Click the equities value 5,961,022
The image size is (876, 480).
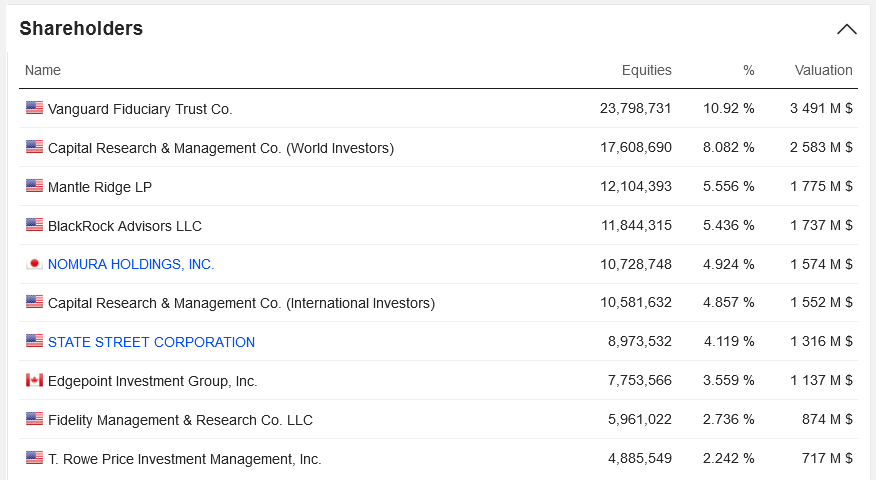pyautogui.click(x=640, y=419)
